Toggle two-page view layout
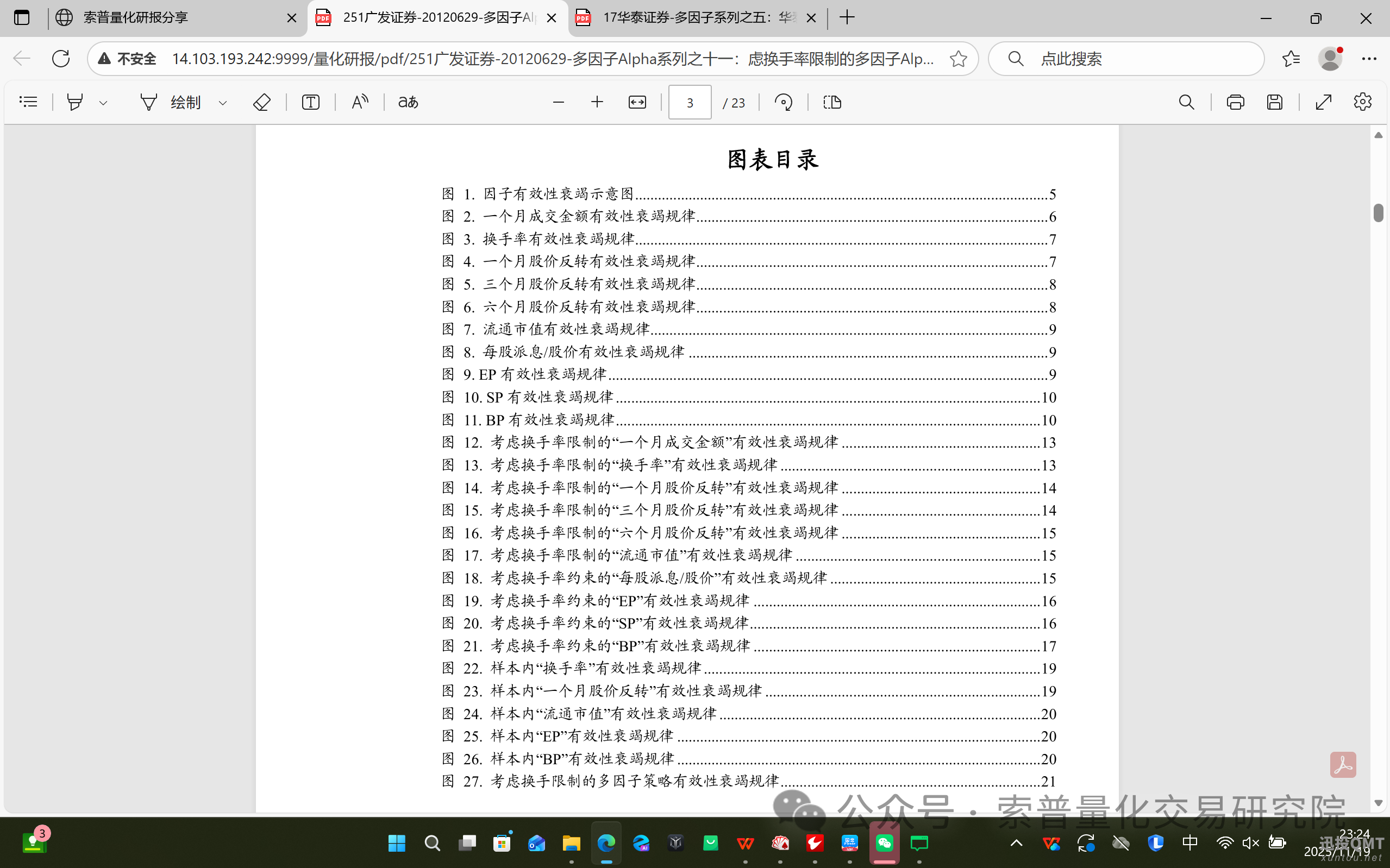Screen dimensions: 1390x868 tap(832, 102)
